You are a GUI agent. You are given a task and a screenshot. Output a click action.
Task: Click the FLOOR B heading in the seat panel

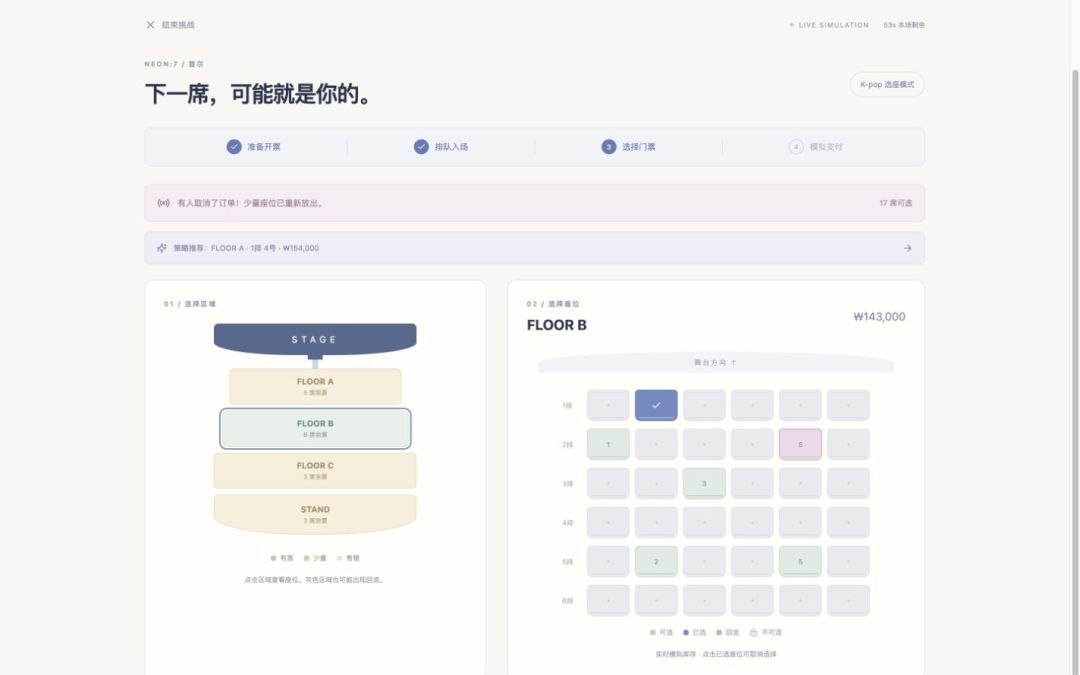[x=557, y=325]
